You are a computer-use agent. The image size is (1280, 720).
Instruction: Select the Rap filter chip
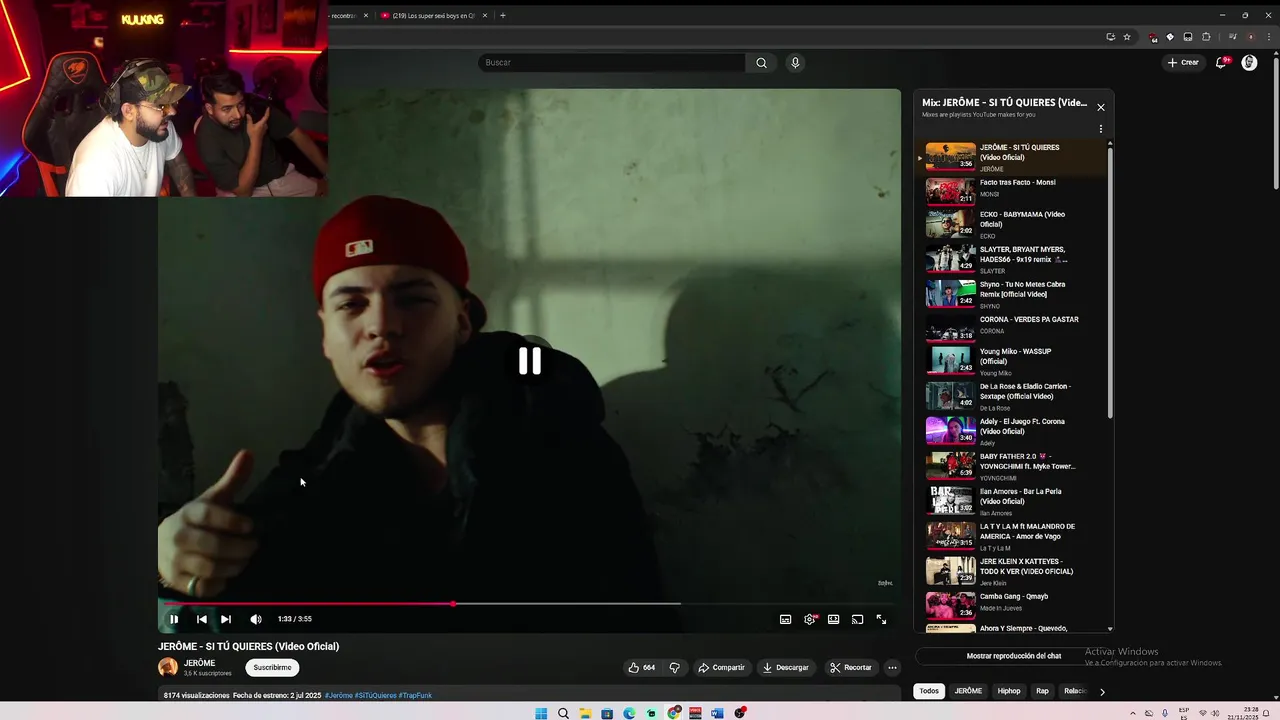coord(1042,691)
